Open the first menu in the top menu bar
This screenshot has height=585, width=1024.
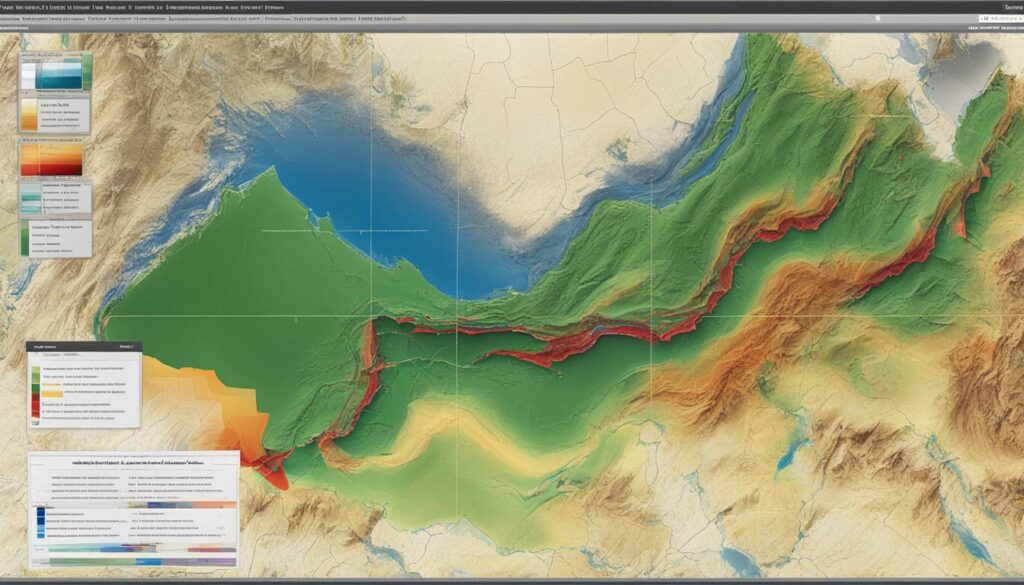[20, 7]
